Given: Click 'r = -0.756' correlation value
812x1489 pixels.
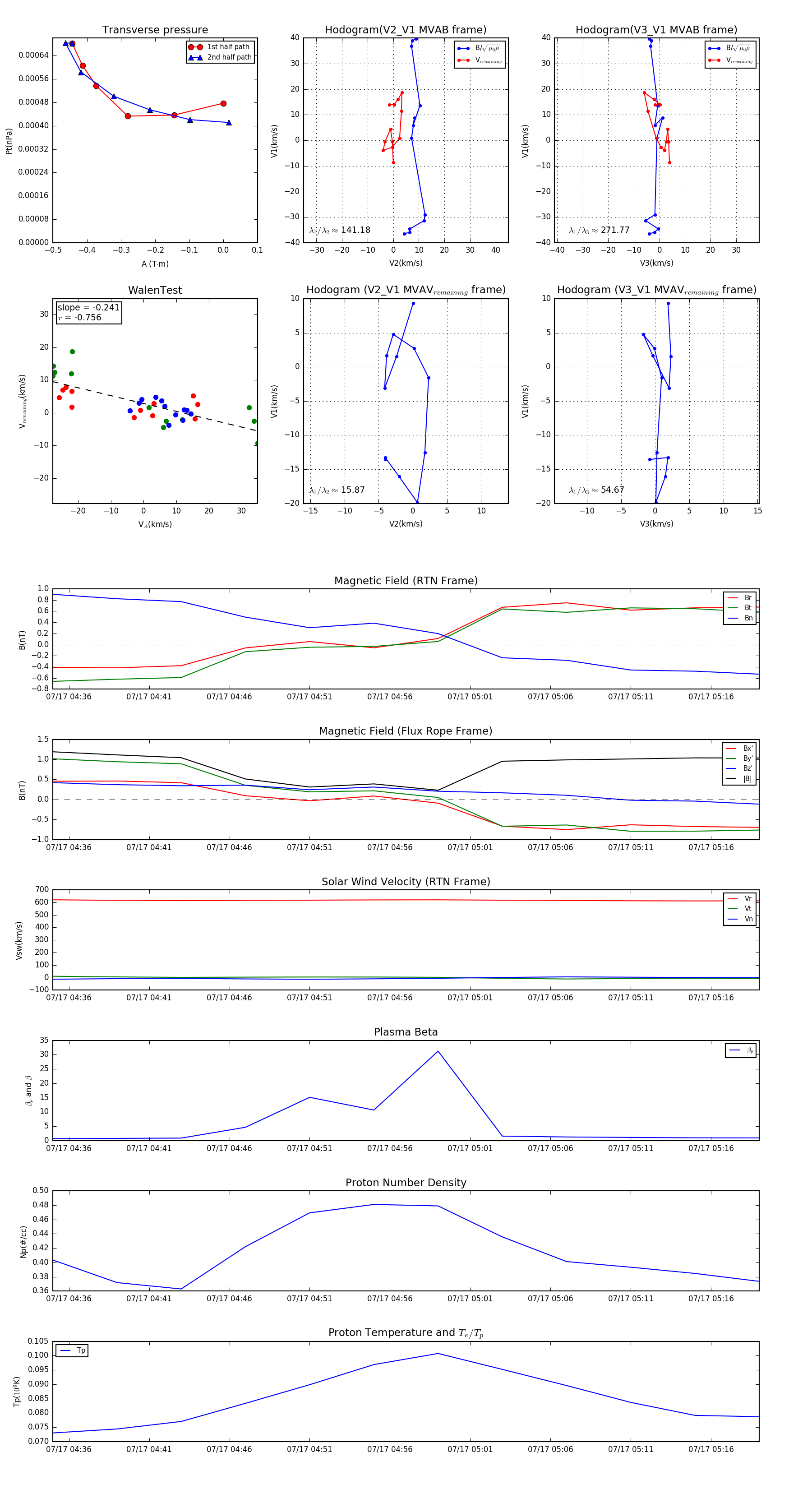Looking at the screenshot, I should pyautogui.click(x=80, y=317).
